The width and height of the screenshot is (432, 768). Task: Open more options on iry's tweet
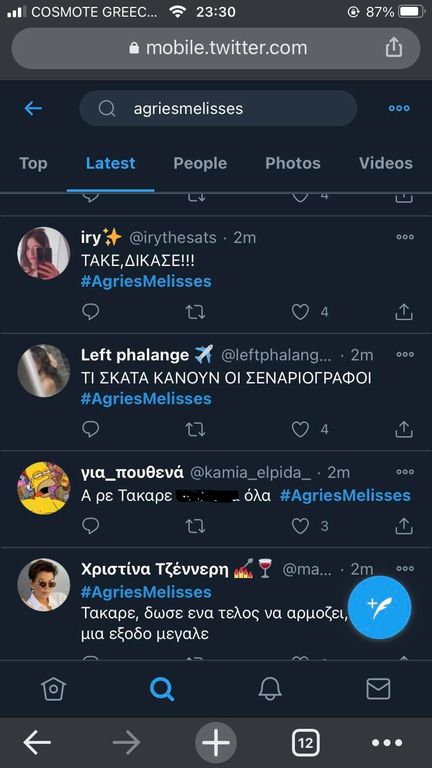point(405,237)
